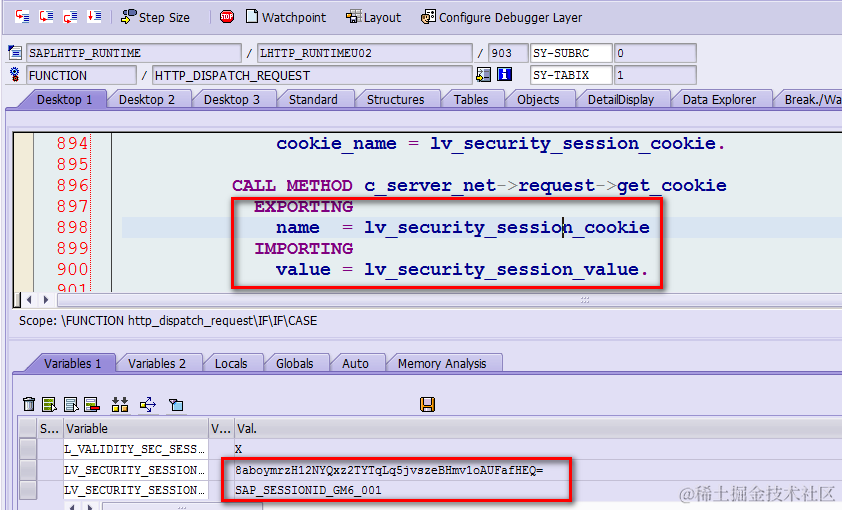Screen dimensions: 842x510
Task: Select row button for SAP_SESSIONID_GM6_001 row
Action: (27, 490)
